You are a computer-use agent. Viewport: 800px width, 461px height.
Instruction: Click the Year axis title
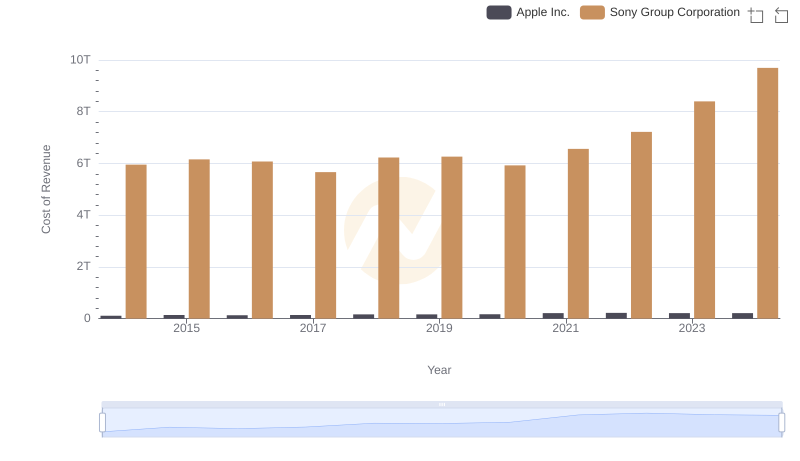pyautogui.click(x=439, y=370)
